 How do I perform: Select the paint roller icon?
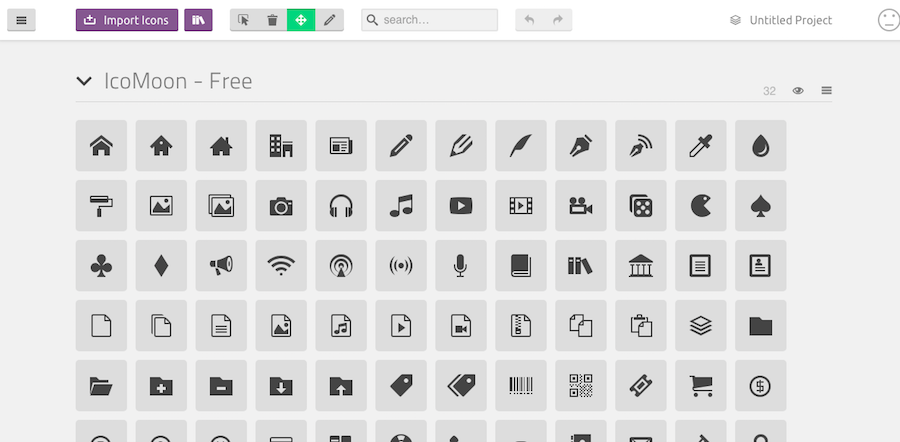[101, 206]
